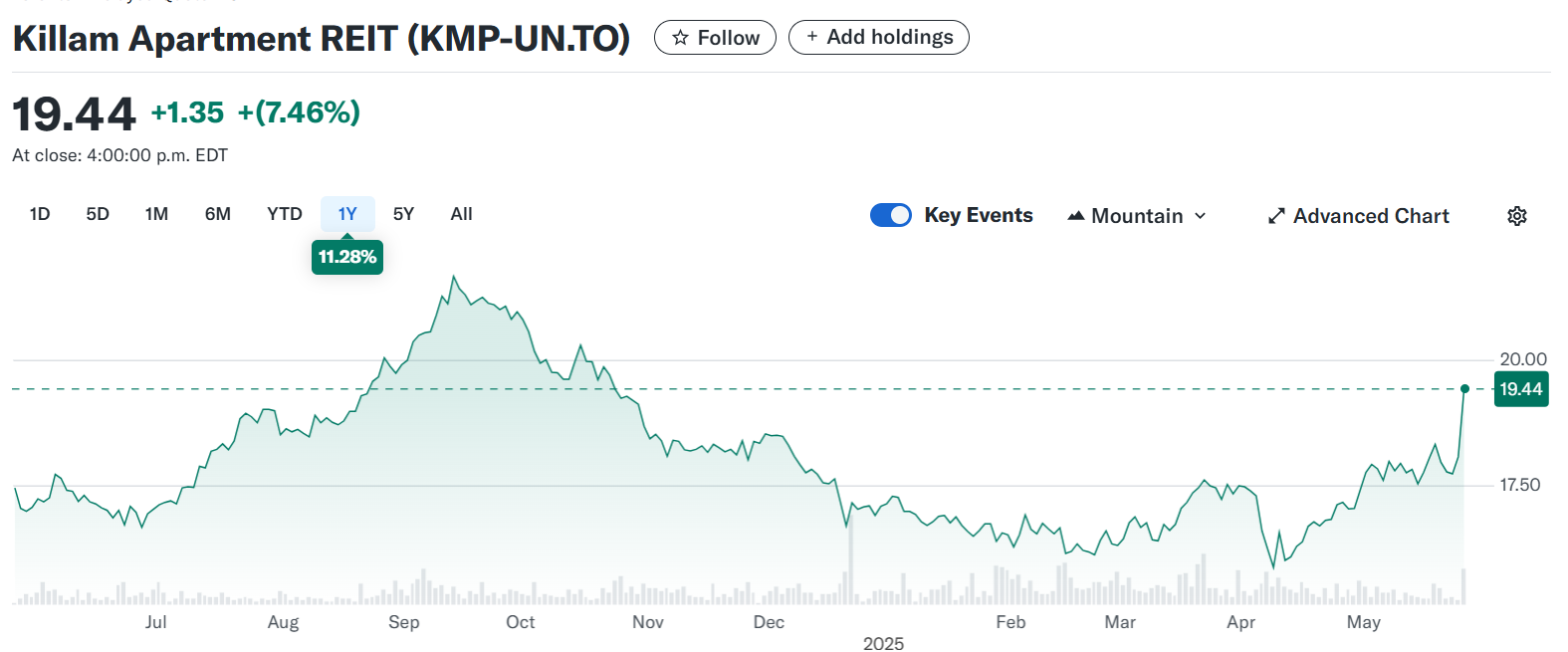Select the 1D time range tab
This screenshot has width=1568, height=652.
coord(40,214)
